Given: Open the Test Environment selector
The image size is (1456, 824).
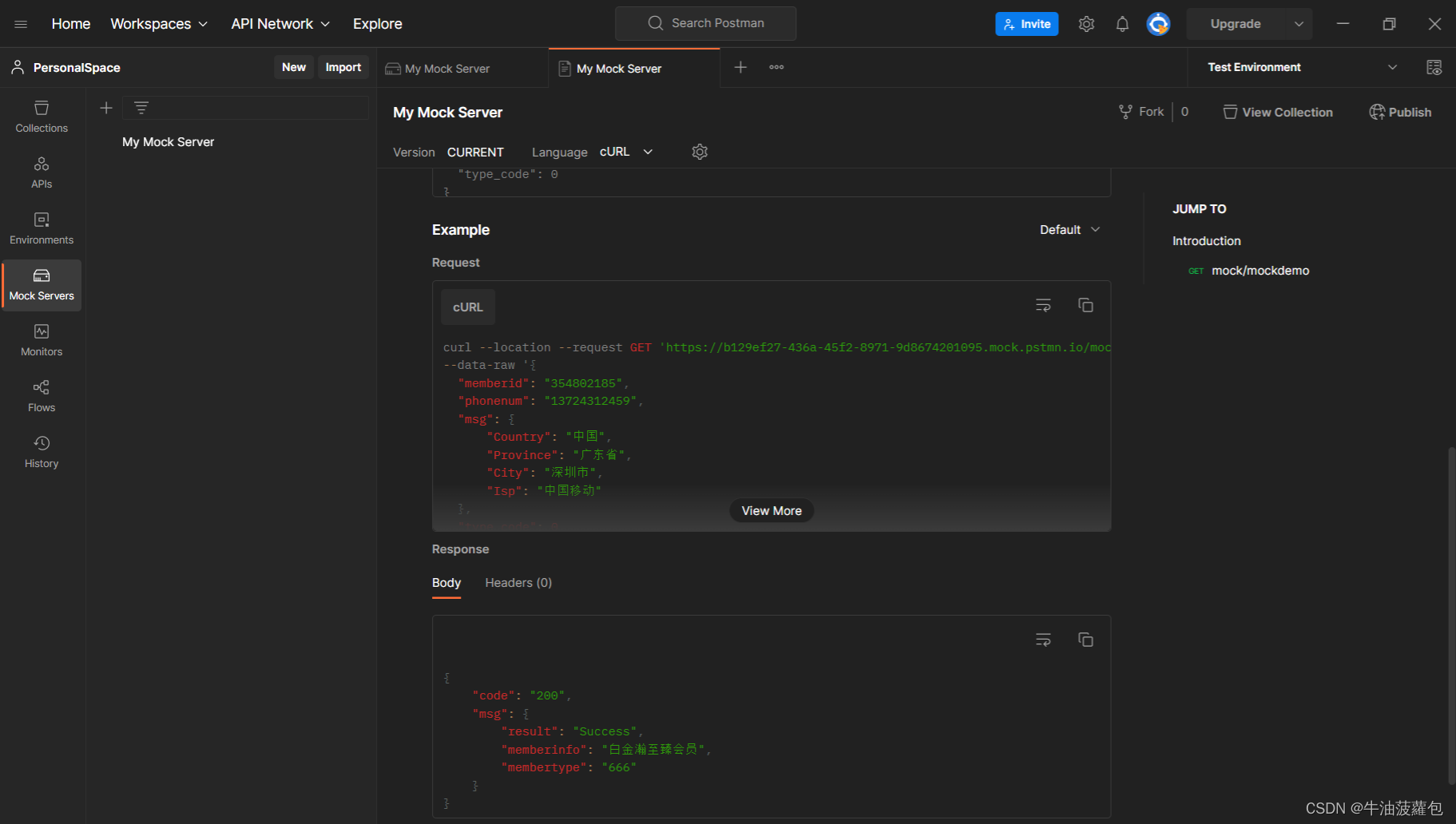Looking at the screenshot, I should click(x=1302, y=67).
